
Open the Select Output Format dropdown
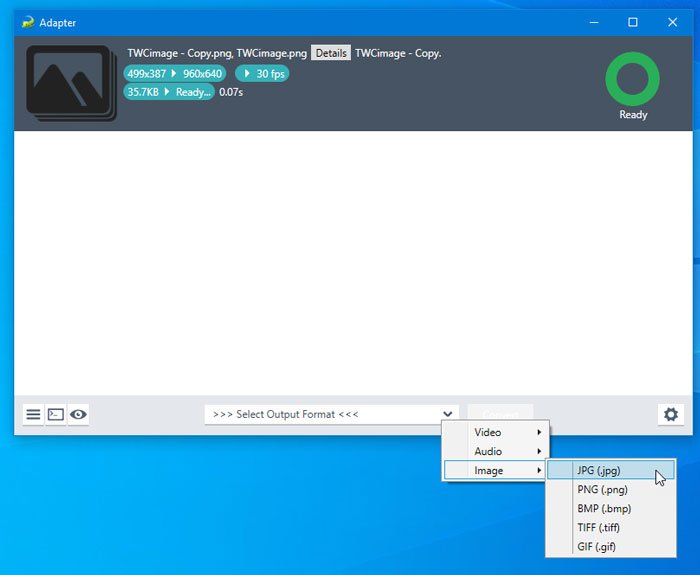tap(331, 414)
